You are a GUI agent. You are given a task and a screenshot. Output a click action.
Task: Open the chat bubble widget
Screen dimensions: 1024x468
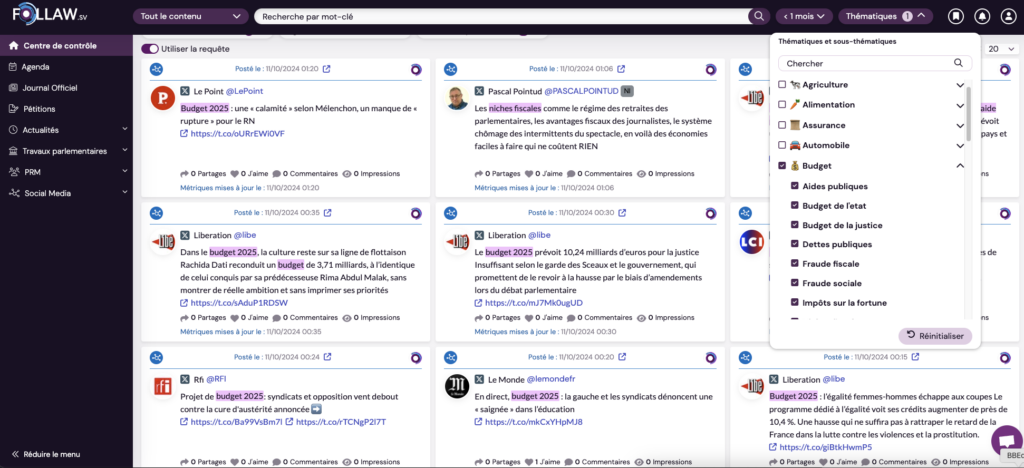[x=1003, y=440]
